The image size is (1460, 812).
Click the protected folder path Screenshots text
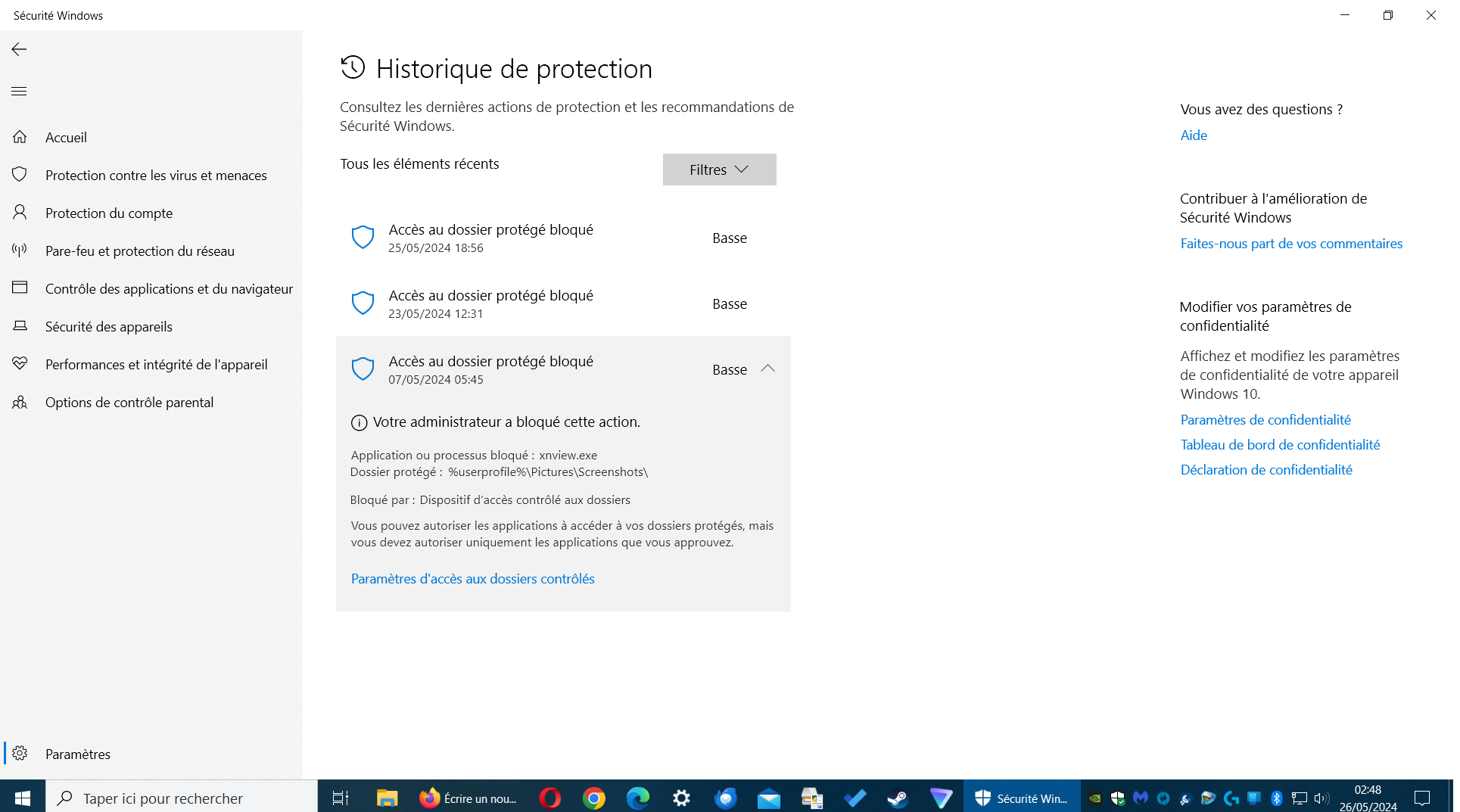tap(548, 472)
